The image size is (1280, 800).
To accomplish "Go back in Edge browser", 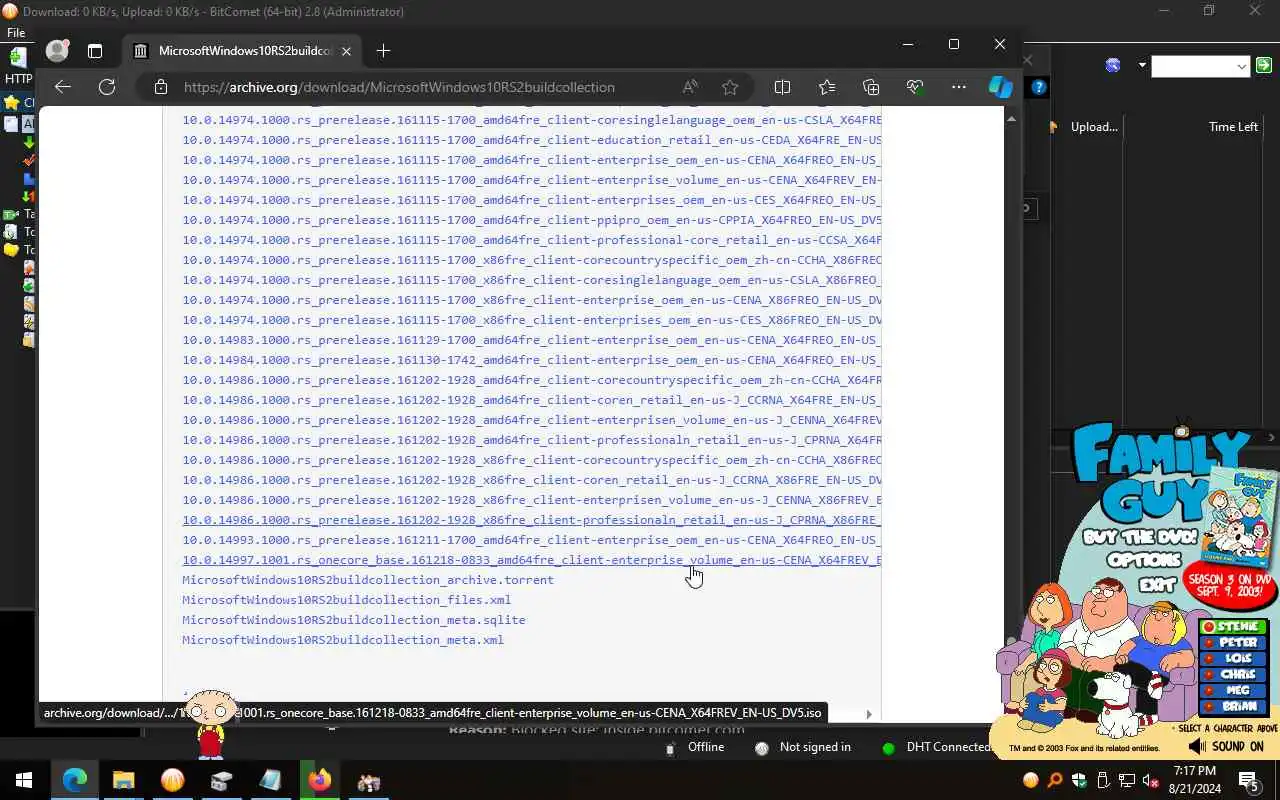I will click(63, 87).
